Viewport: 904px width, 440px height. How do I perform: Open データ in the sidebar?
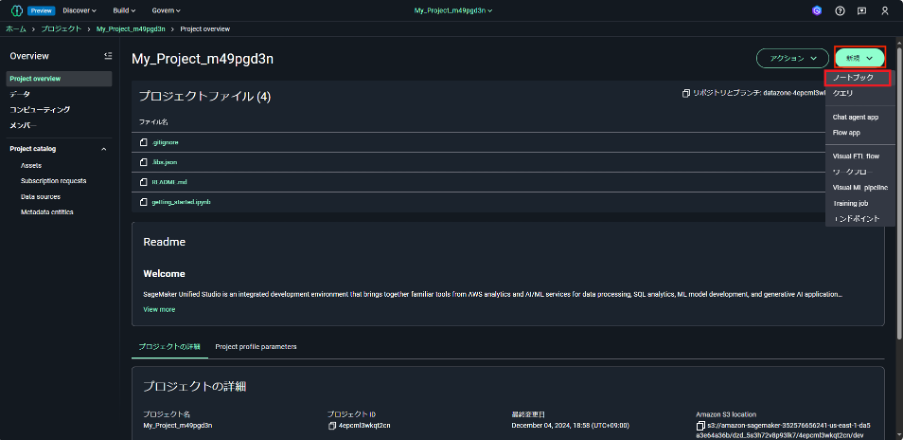tap(20, 94)
